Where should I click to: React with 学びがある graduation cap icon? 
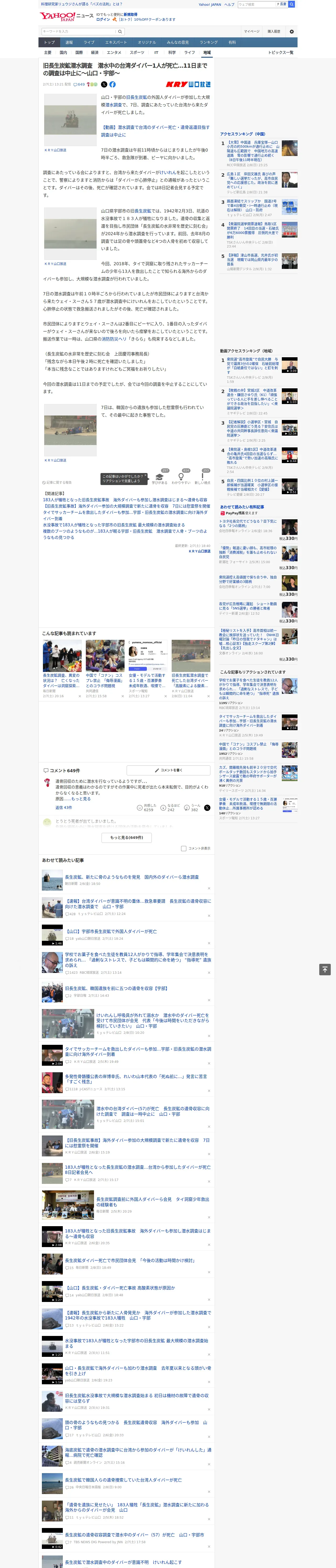click(x=160, y=477)
